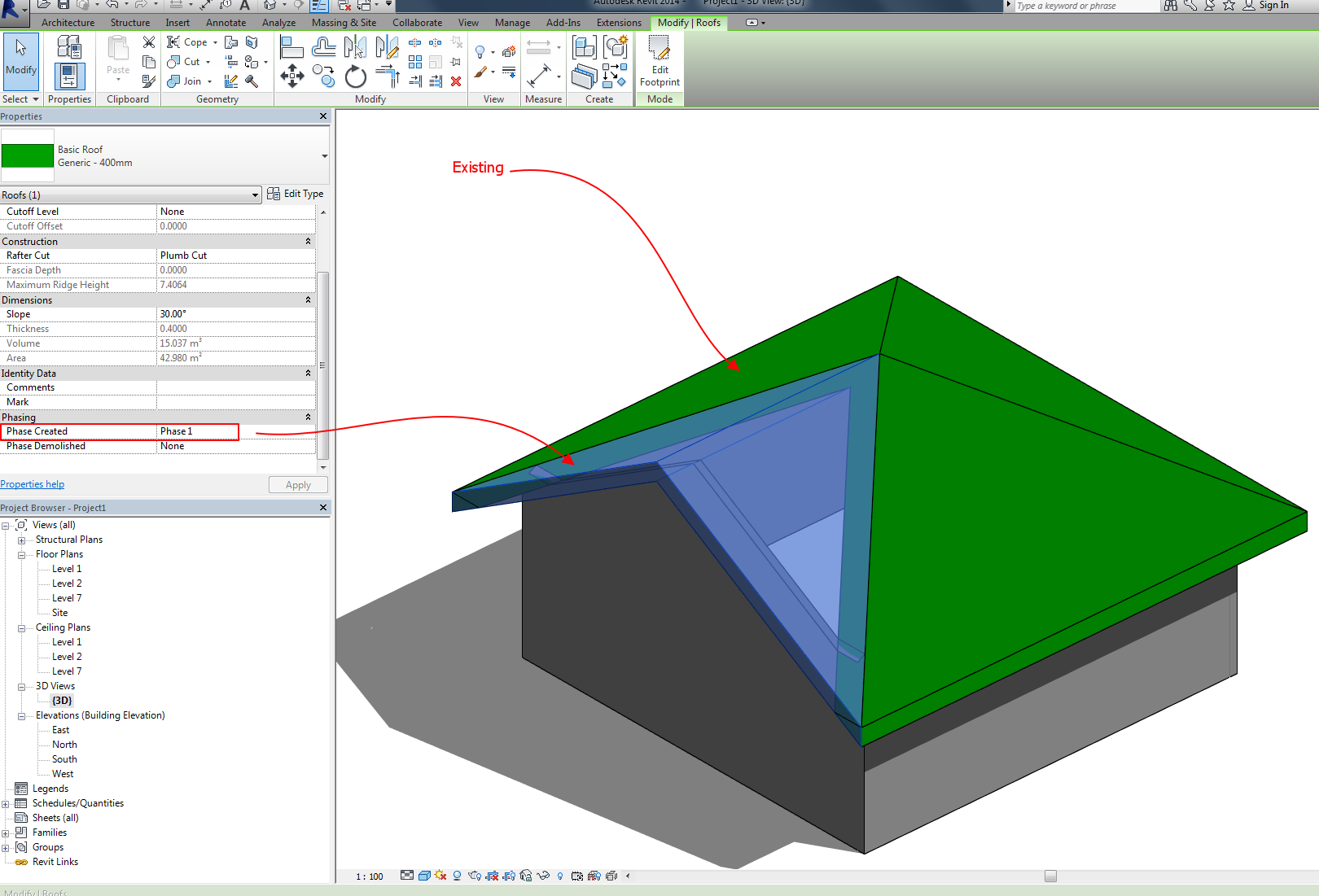Screen dimensions: 1319x896
Task: Delete the element with the red X tool
Action: point(456,81)
